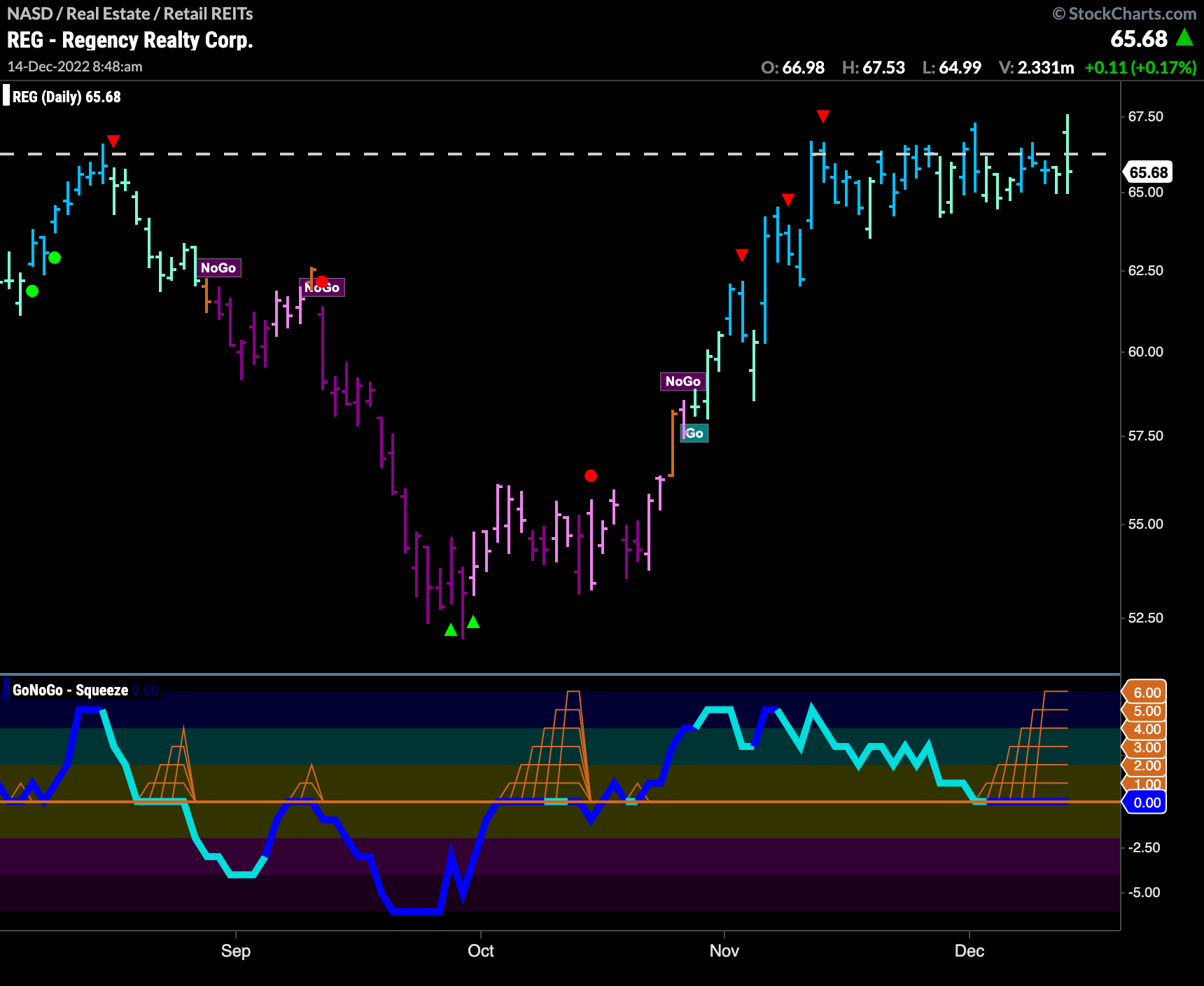Click the lower green circle marker near 62

[32, 291]
